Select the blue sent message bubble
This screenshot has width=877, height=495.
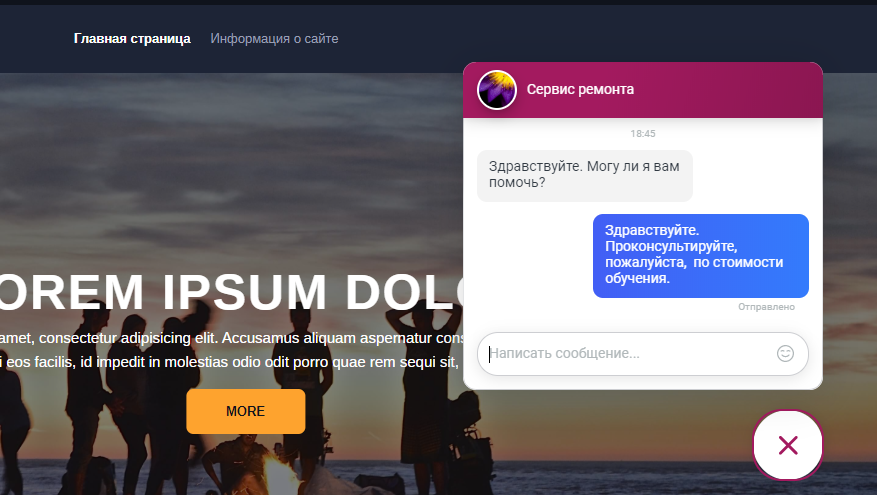point(701,256)
